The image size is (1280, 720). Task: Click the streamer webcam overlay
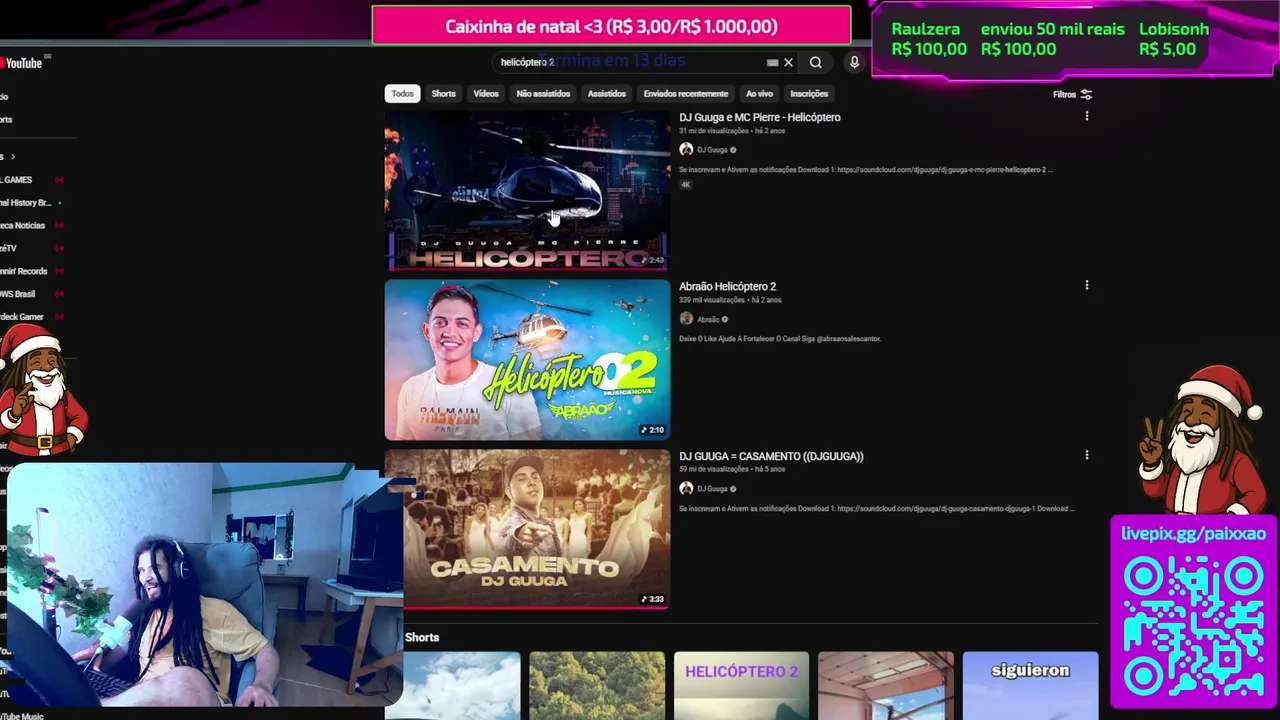click(x=205, y=584)
